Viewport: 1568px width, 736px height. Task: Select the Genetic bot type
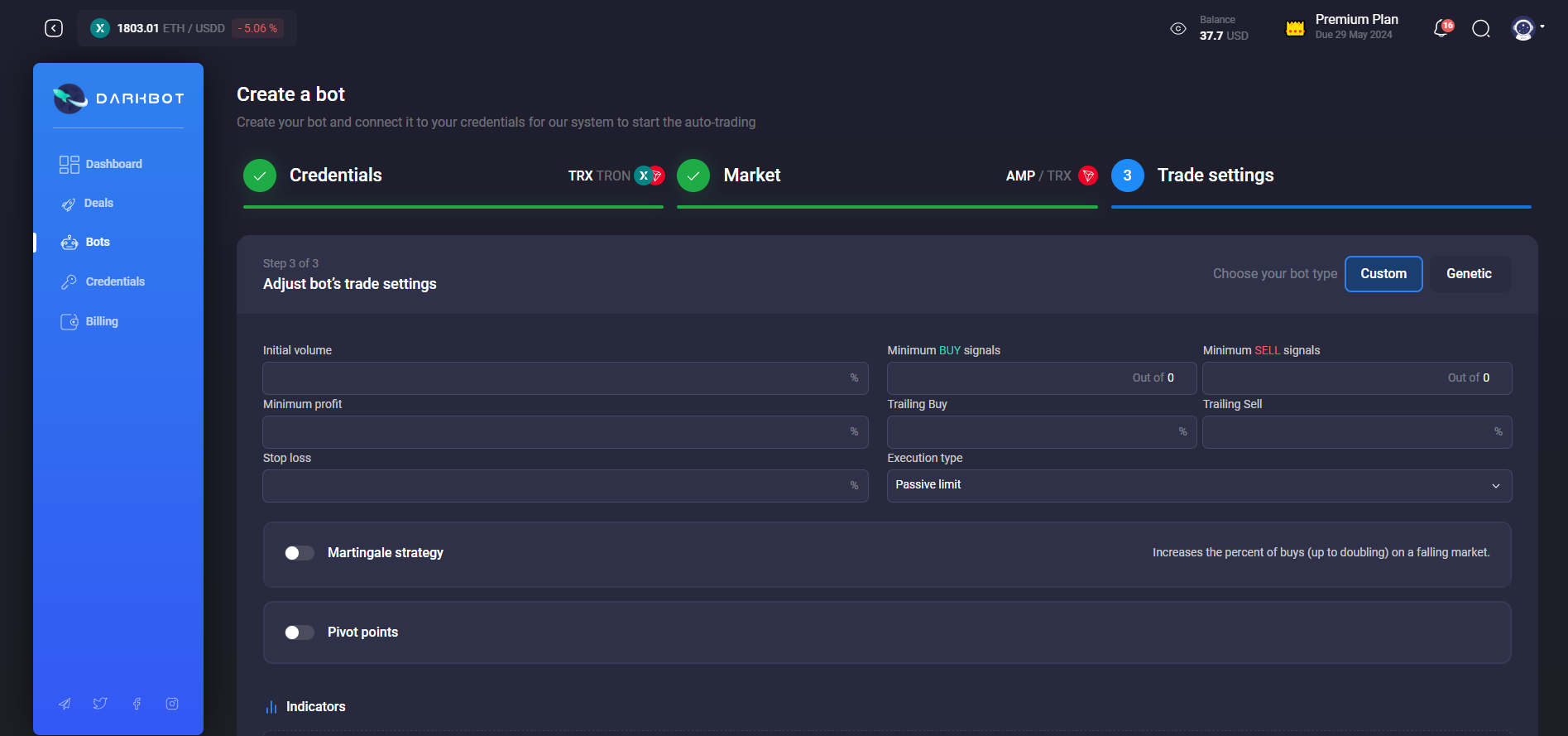[x=1469, y=274]
